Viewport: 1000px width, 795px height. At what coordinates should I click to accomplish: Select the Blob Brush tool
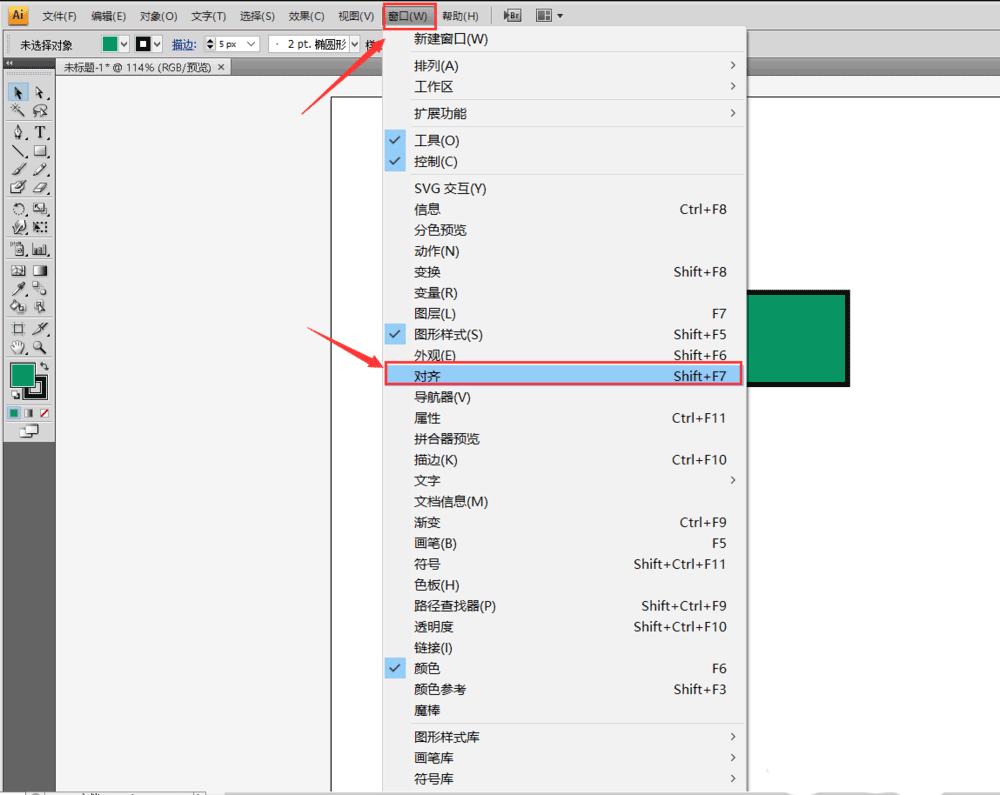(18, 187)
